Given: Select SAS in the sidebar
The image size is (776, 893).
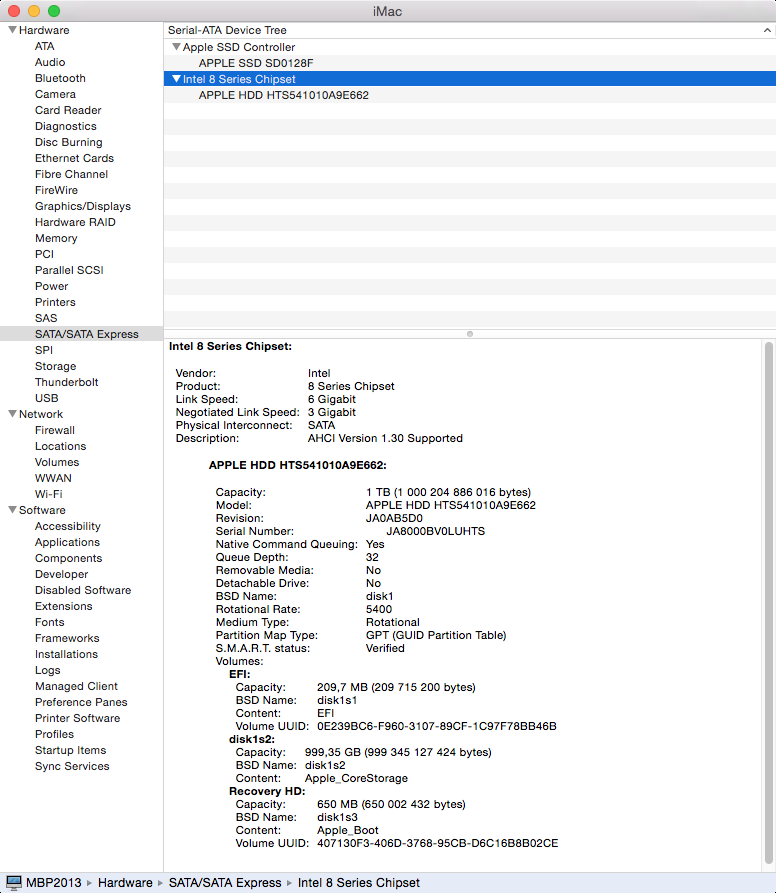Looking at the screenshot, I should click(46, 318).
